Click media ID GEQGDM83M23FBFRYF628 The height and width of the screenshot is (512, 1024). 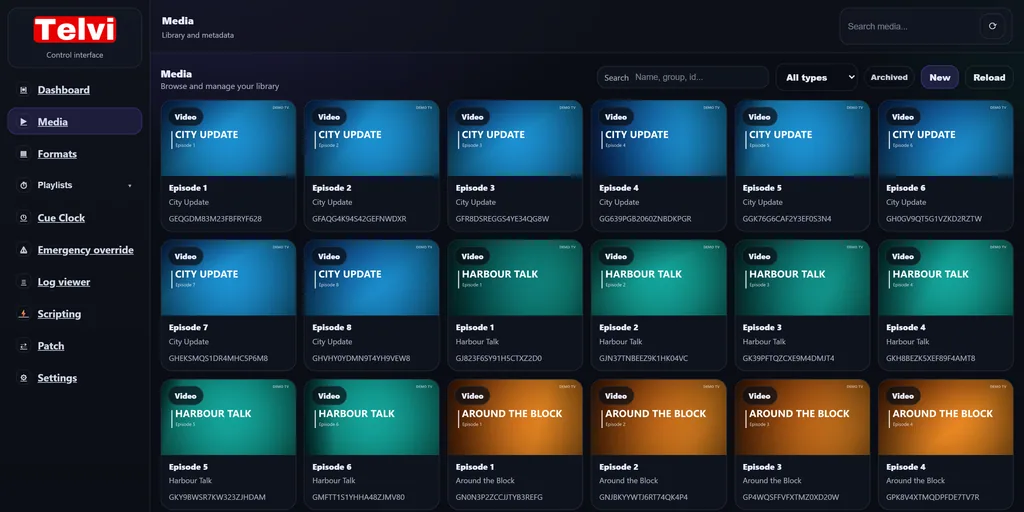[215, 219]
